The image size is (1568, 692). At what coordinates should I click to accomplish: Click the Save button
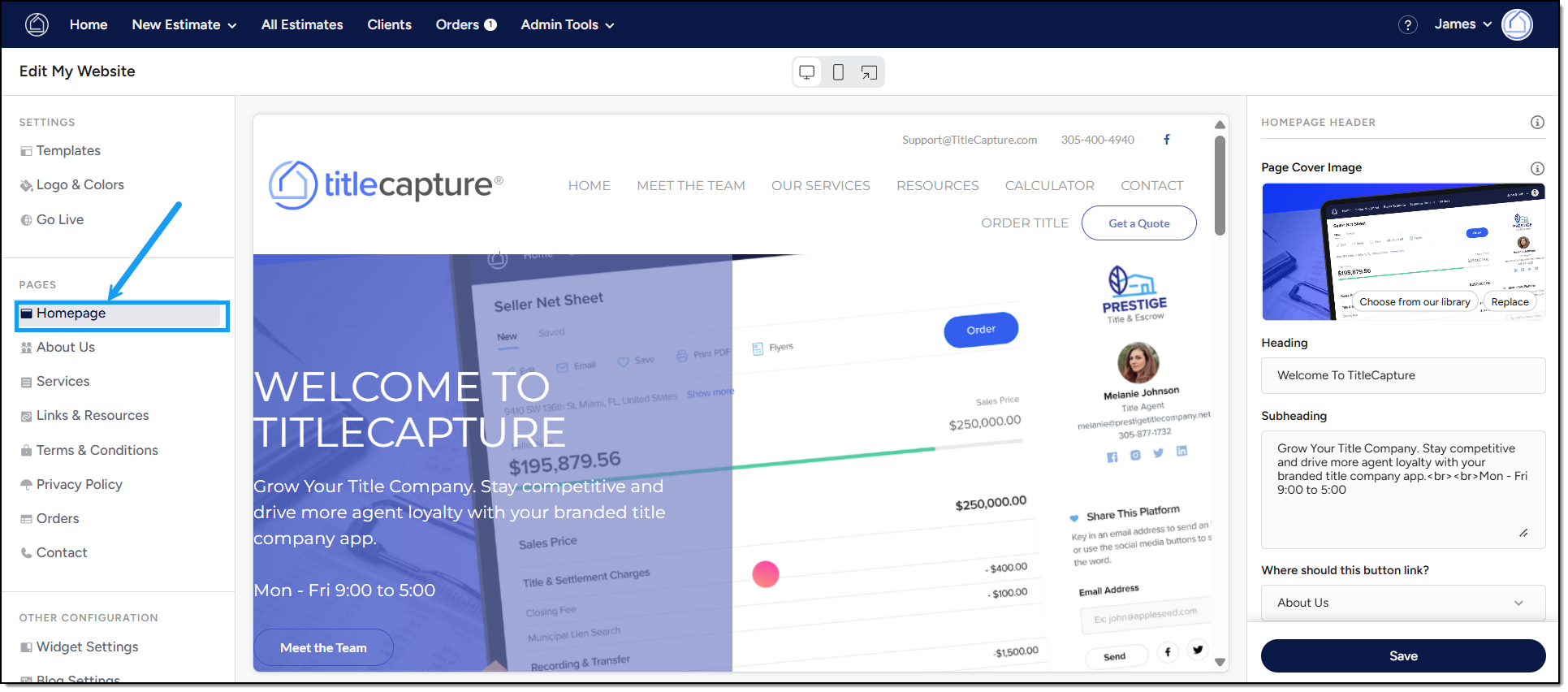point(1402,656)
